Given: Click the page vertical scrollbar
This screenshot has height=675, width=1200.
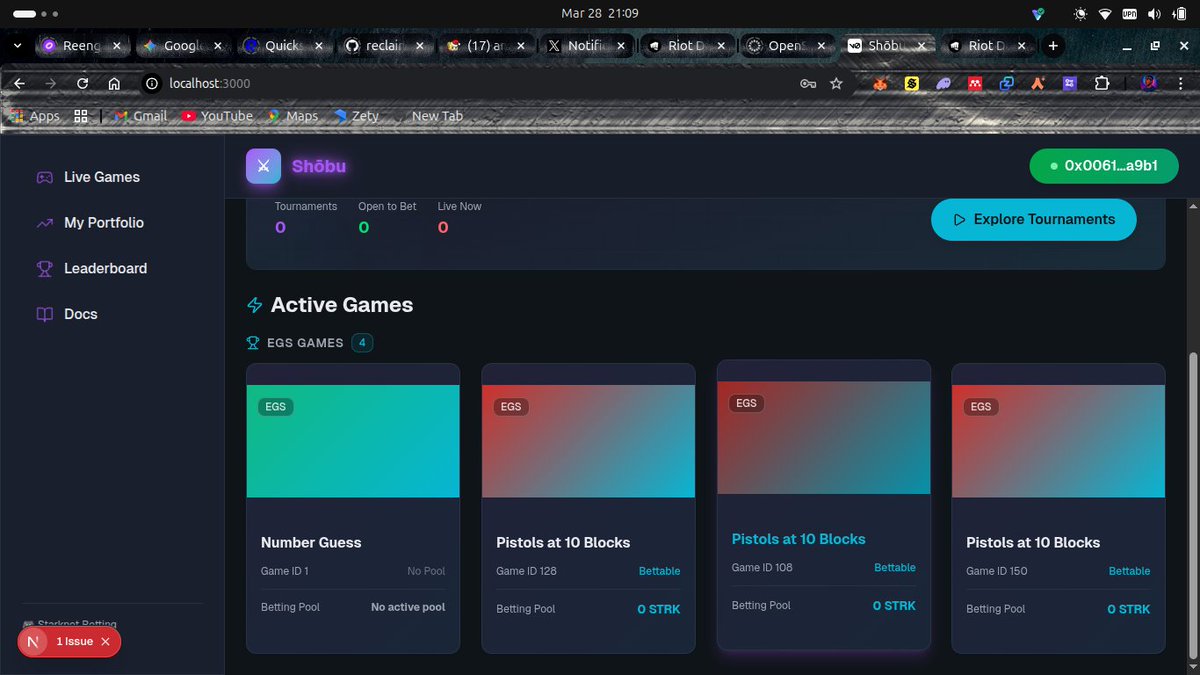Looking at the screenshot, I should [x=1191, y=506].
